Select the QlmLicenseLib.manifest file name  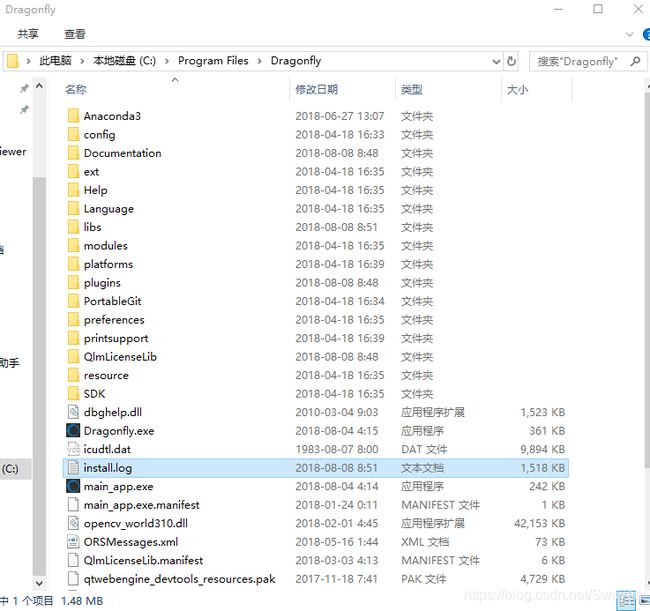(x=143, y=560)
